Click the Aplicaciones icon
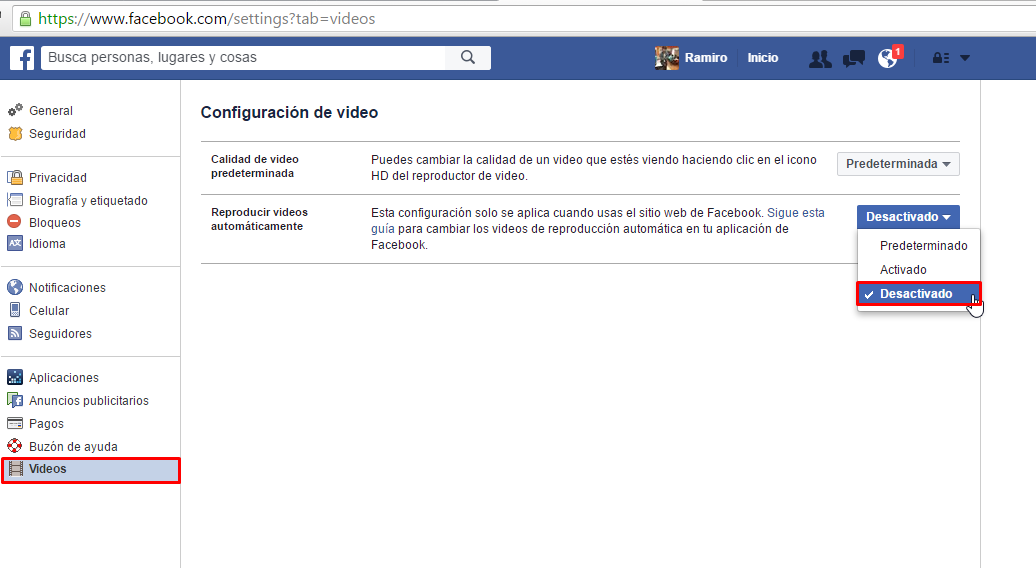1036x568 pixels. 15,377
